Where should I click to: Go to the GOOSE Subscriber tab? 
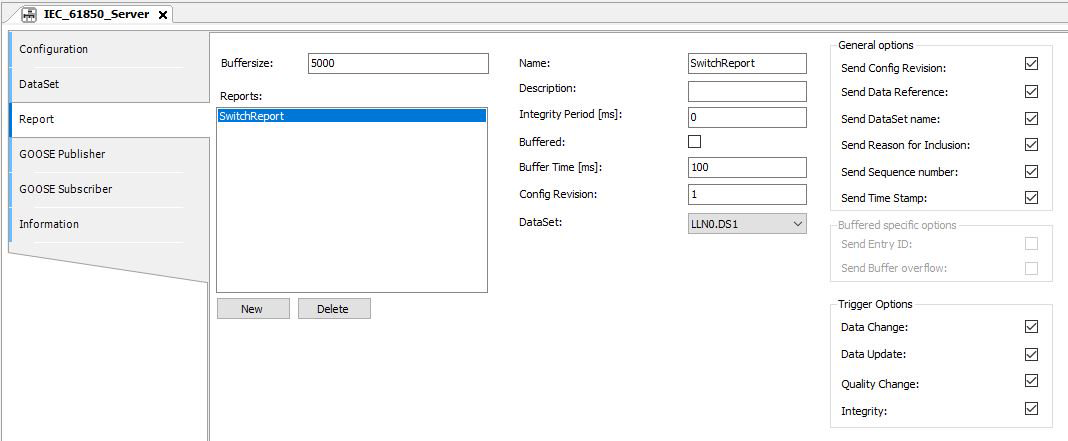coord(66,189)
